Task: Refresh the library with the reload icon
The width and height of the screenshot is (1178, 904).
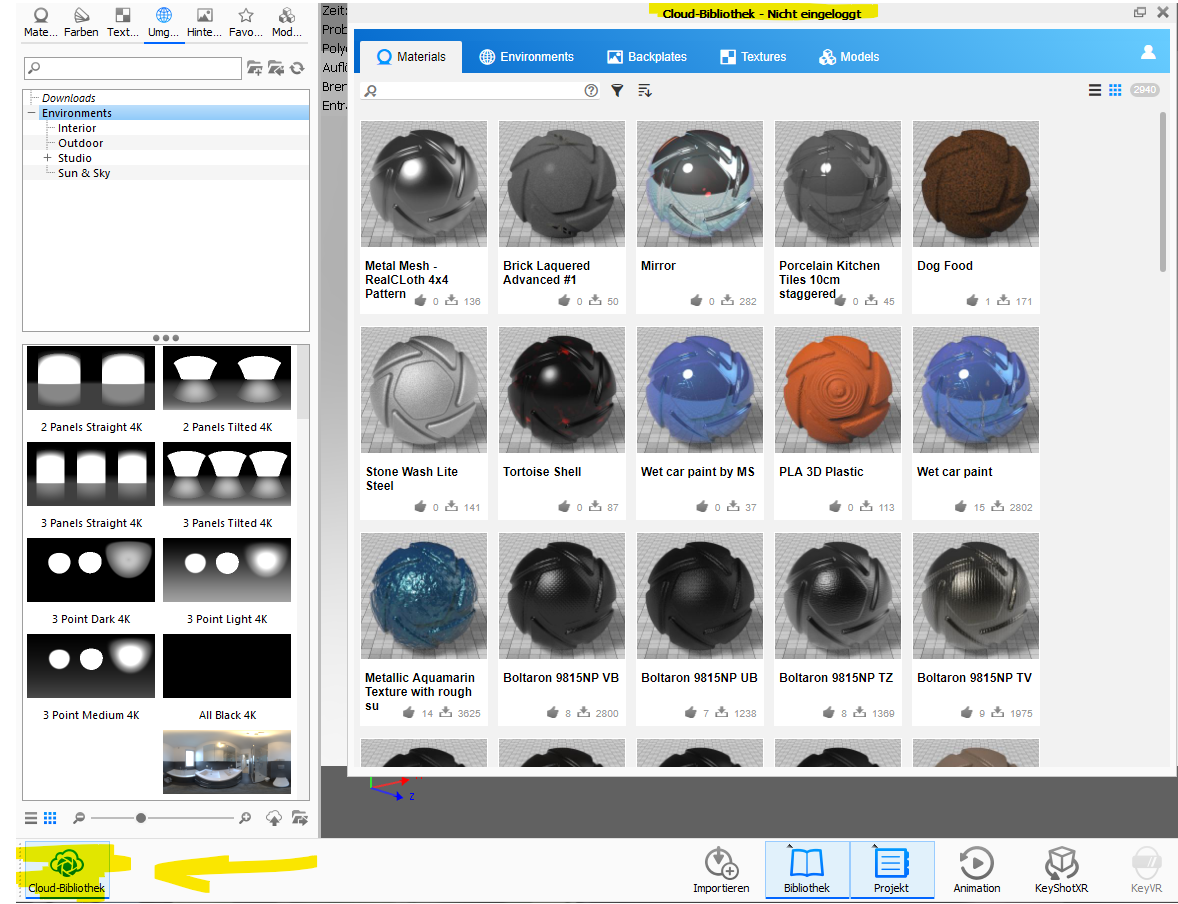Action: pos(298,68)
